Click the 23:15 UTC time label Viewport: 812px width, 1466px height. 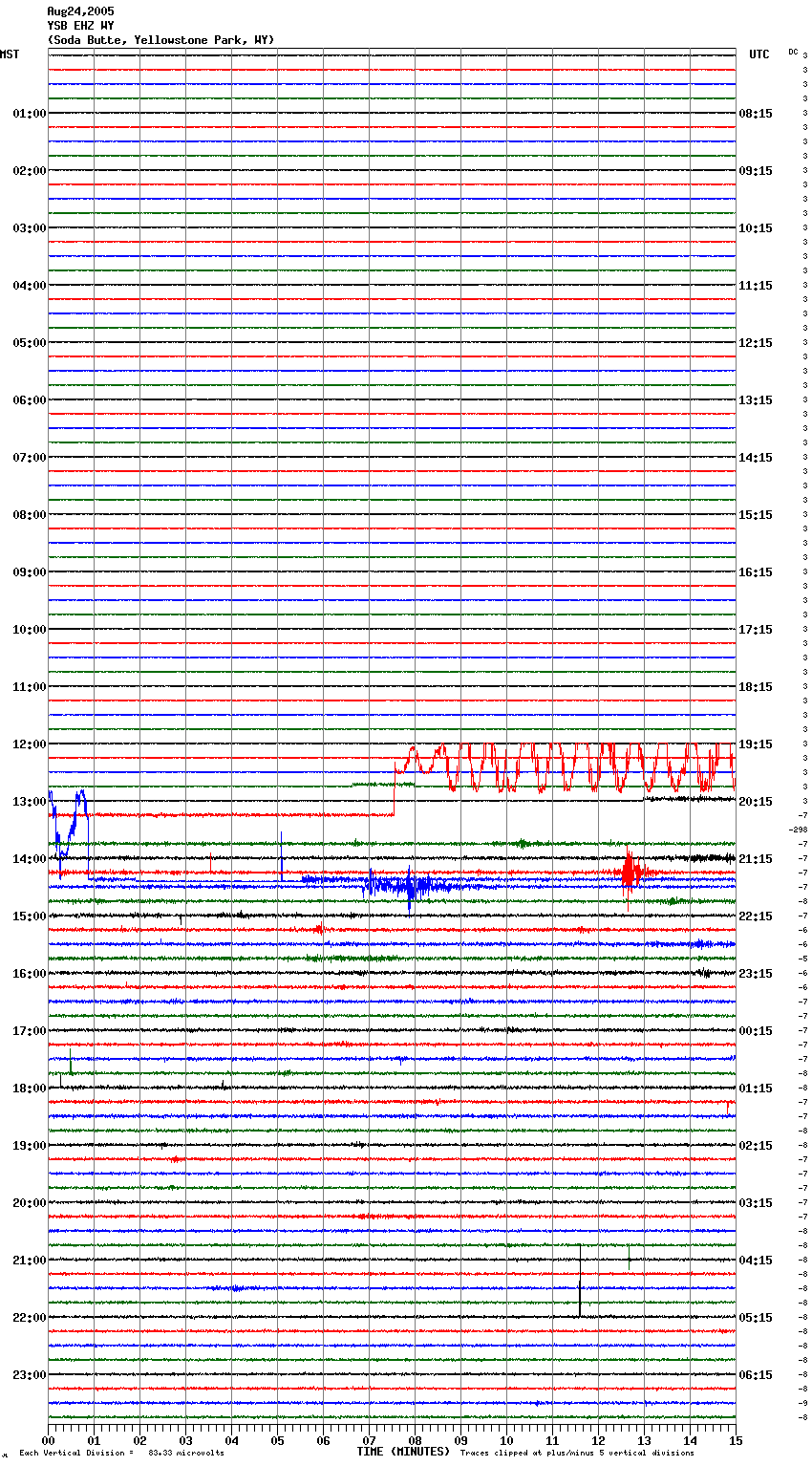click(756, 974)
